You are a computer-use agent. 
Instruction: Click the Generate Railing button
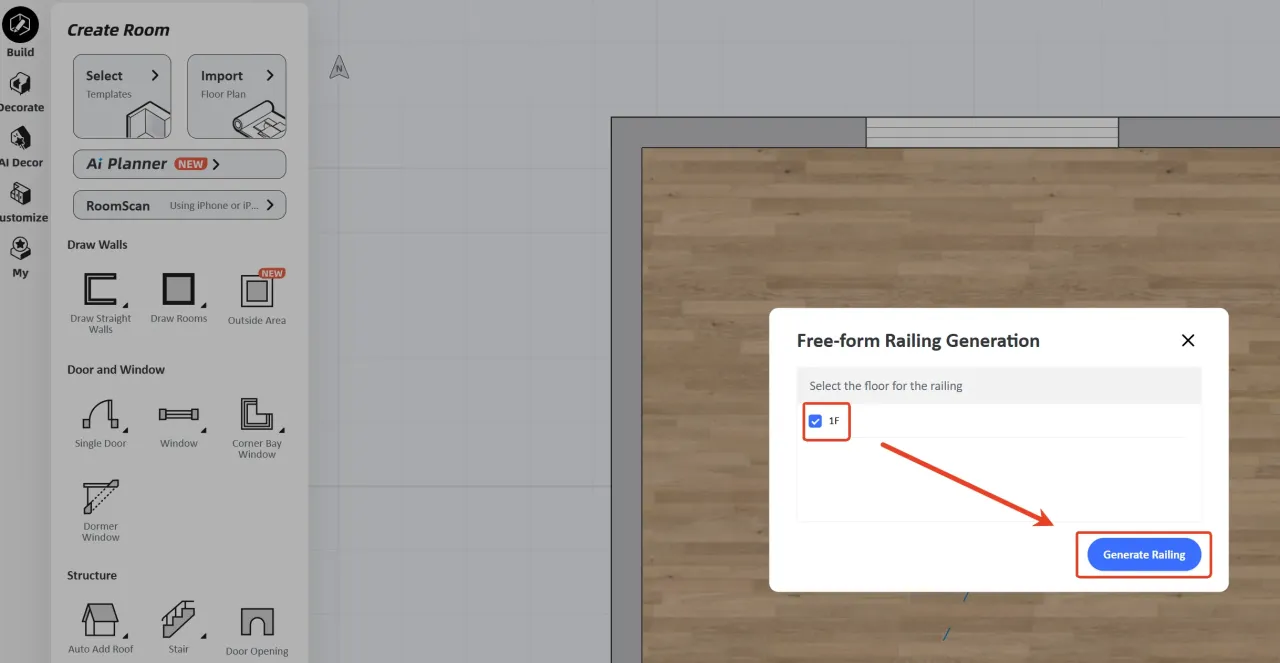tap(1144, 555)
